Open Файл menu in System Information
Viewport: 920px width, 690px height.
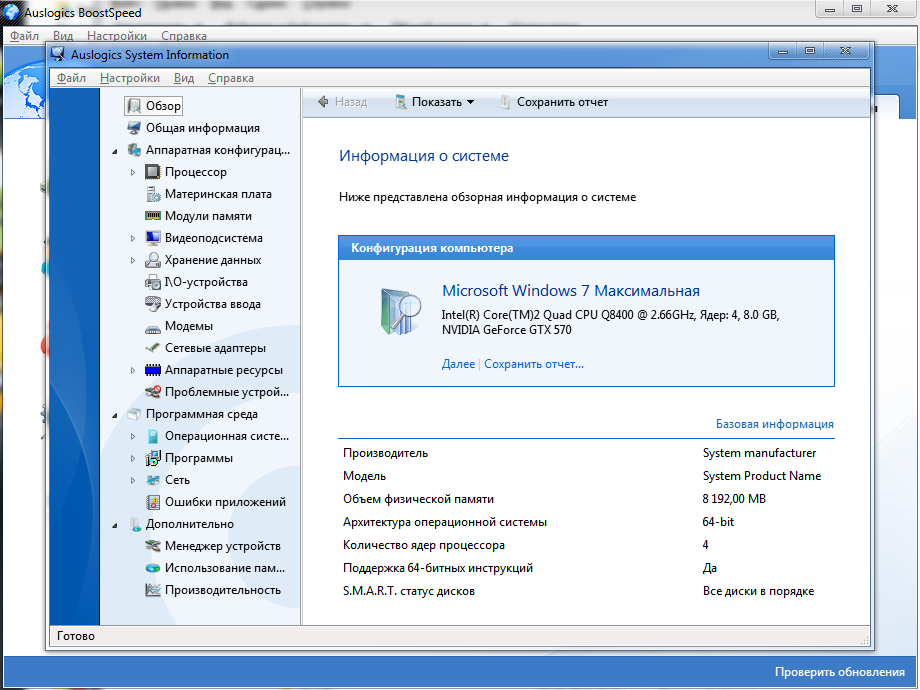point(71,78)
